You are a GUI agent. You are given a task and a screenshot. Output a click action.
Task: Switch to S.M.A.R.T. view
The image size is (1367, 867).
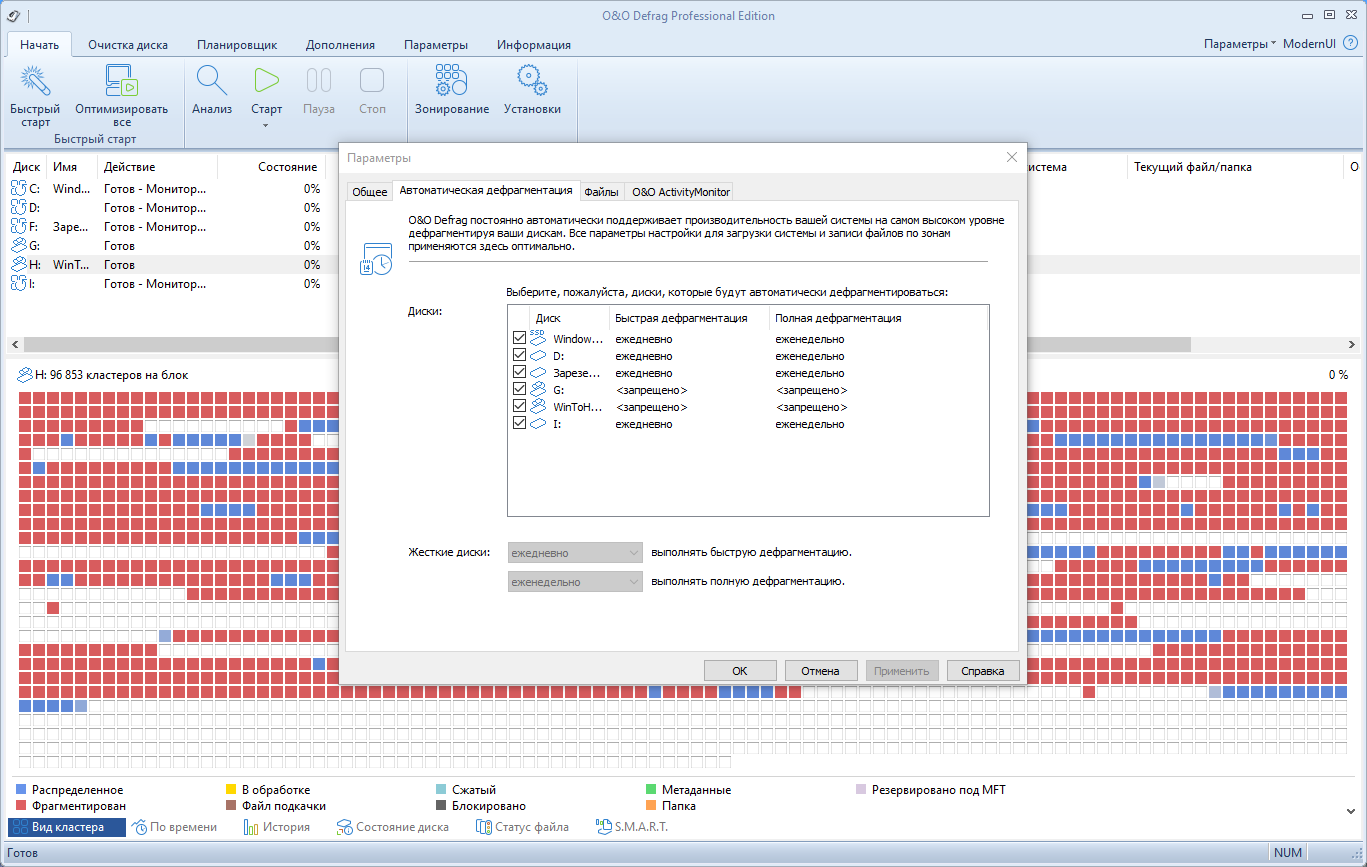click(631, 827)
